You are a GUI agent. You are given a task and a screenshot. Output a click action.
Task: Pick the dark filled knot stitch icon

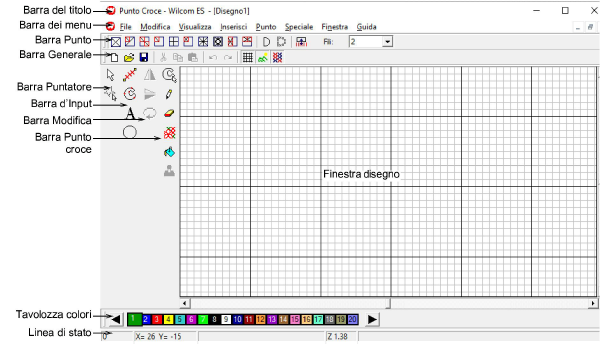click(x=218, y=42)
